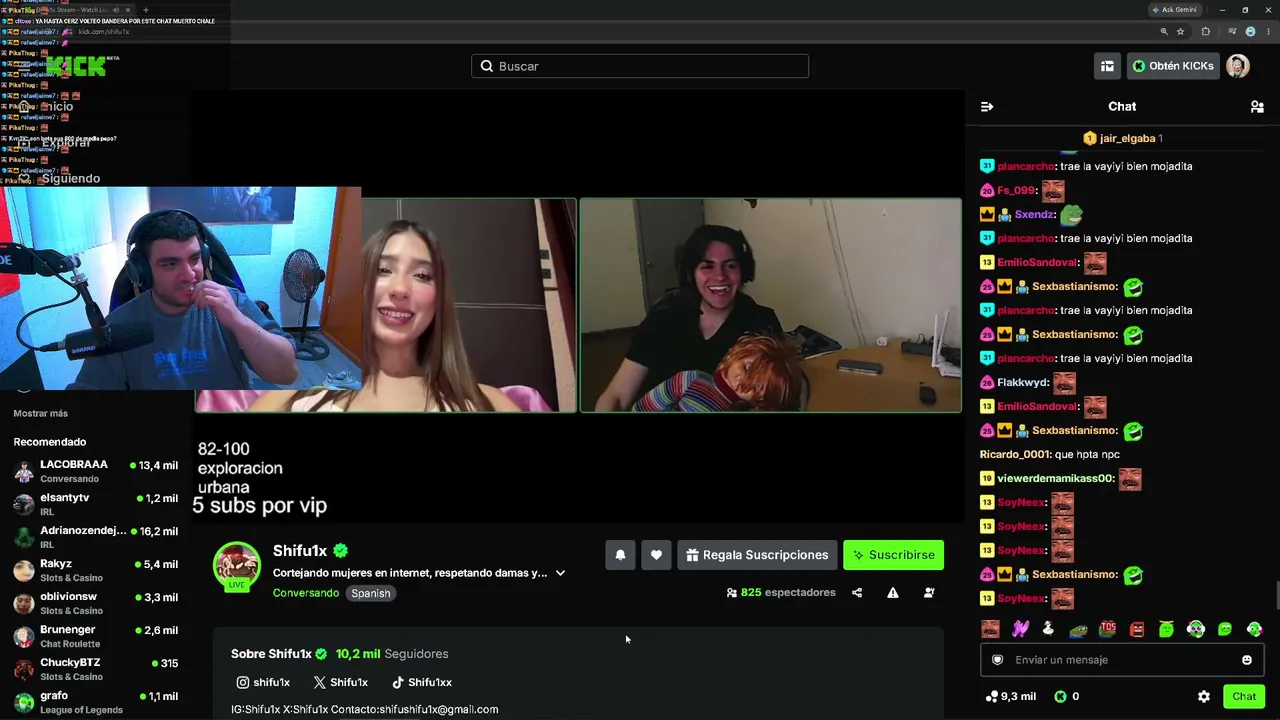Focus the Buscar search field
The image size is (1280, 720).
pos(640,66)
